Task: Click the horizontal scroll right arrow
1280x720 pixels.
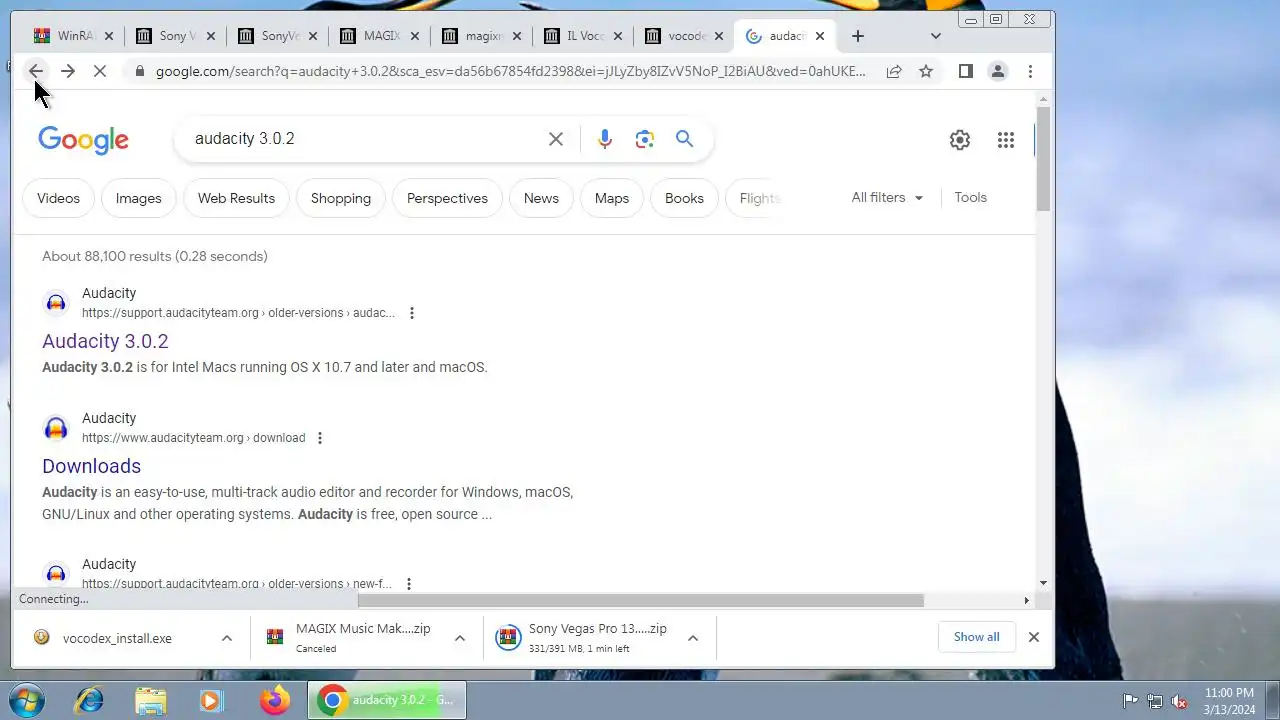Action: pos(1026,600)
